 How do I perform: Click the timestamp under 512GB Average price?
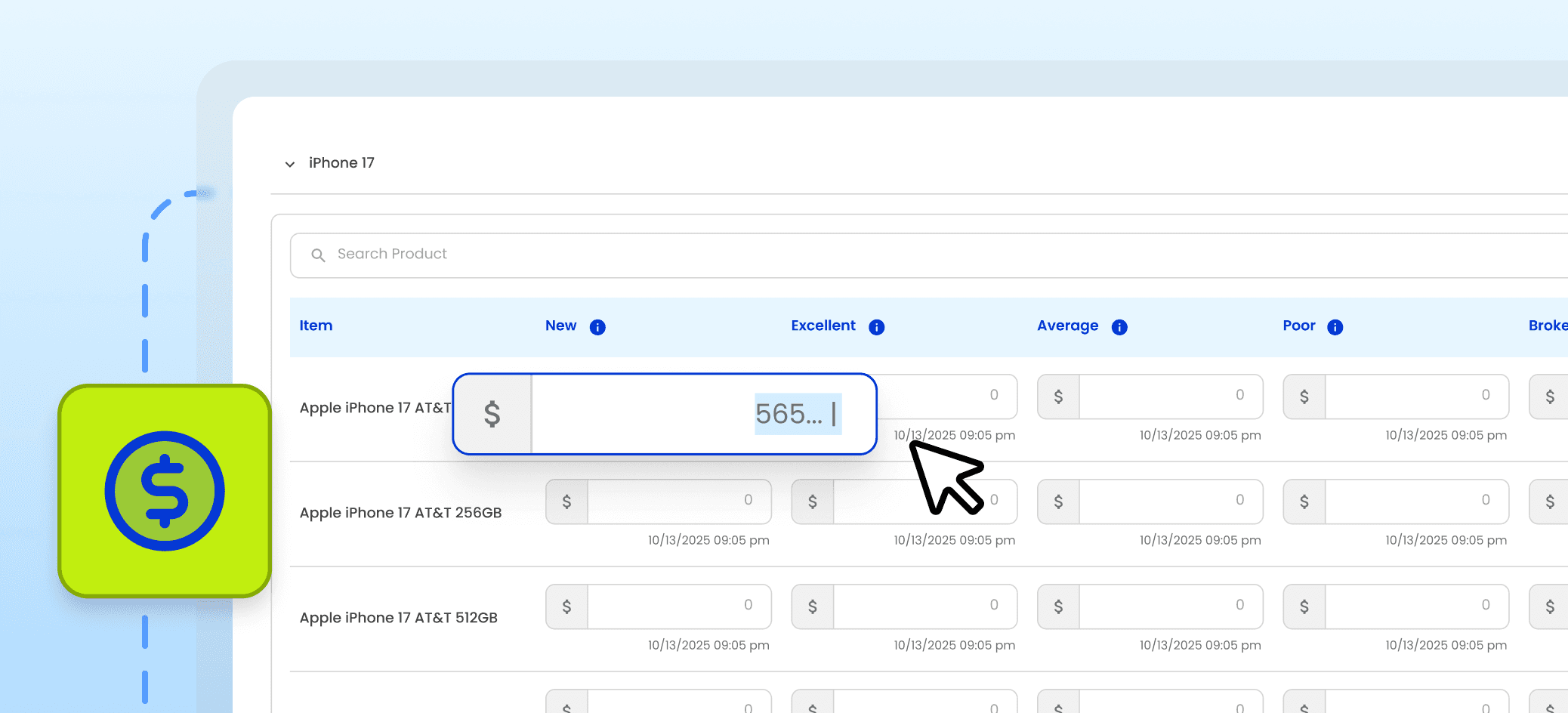(x=1200, y=645)
